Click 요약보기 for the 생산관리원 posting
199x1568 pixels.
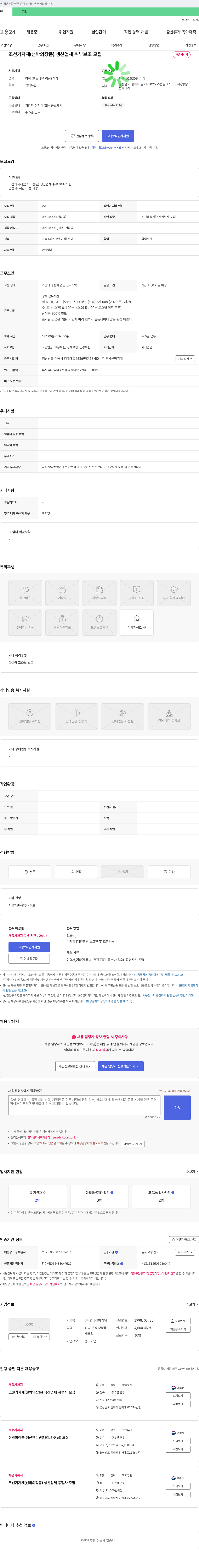tap(178, 1441)
